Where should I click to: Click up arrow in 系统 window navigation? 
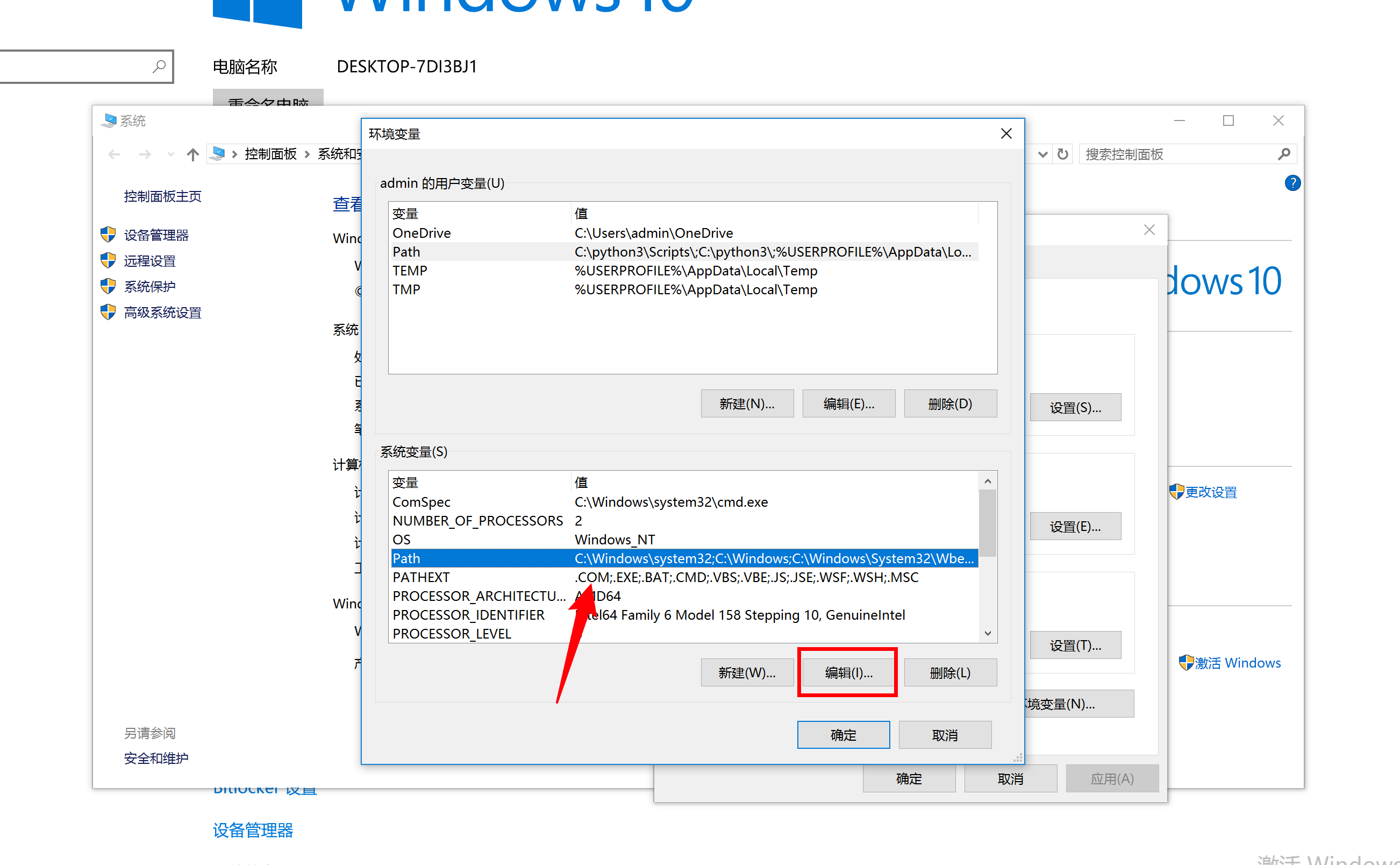(x=192, y=154)
